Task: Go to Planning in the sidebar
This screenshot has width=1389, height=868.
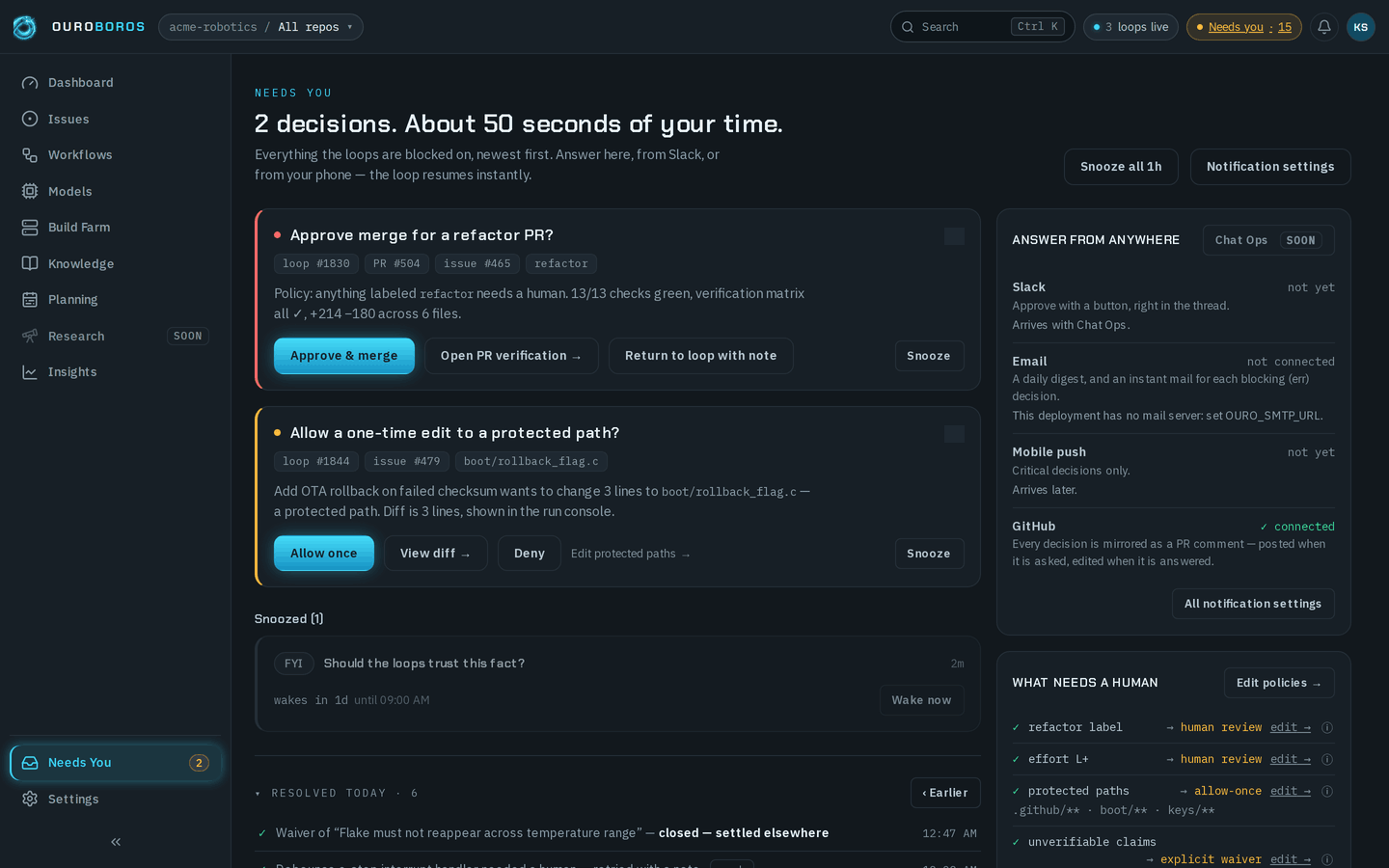Action: point(116,300)
